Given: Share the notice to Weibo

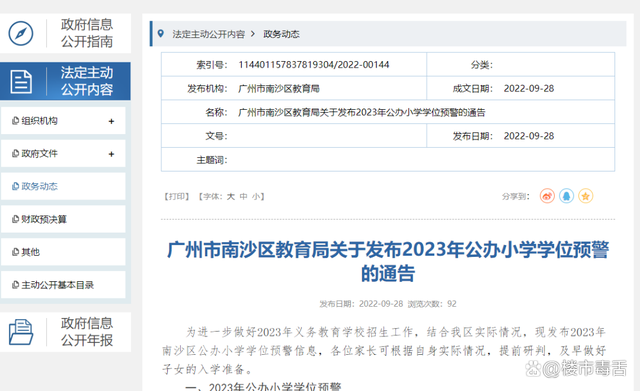Looking at the screenshot, I should pos(547,196).
